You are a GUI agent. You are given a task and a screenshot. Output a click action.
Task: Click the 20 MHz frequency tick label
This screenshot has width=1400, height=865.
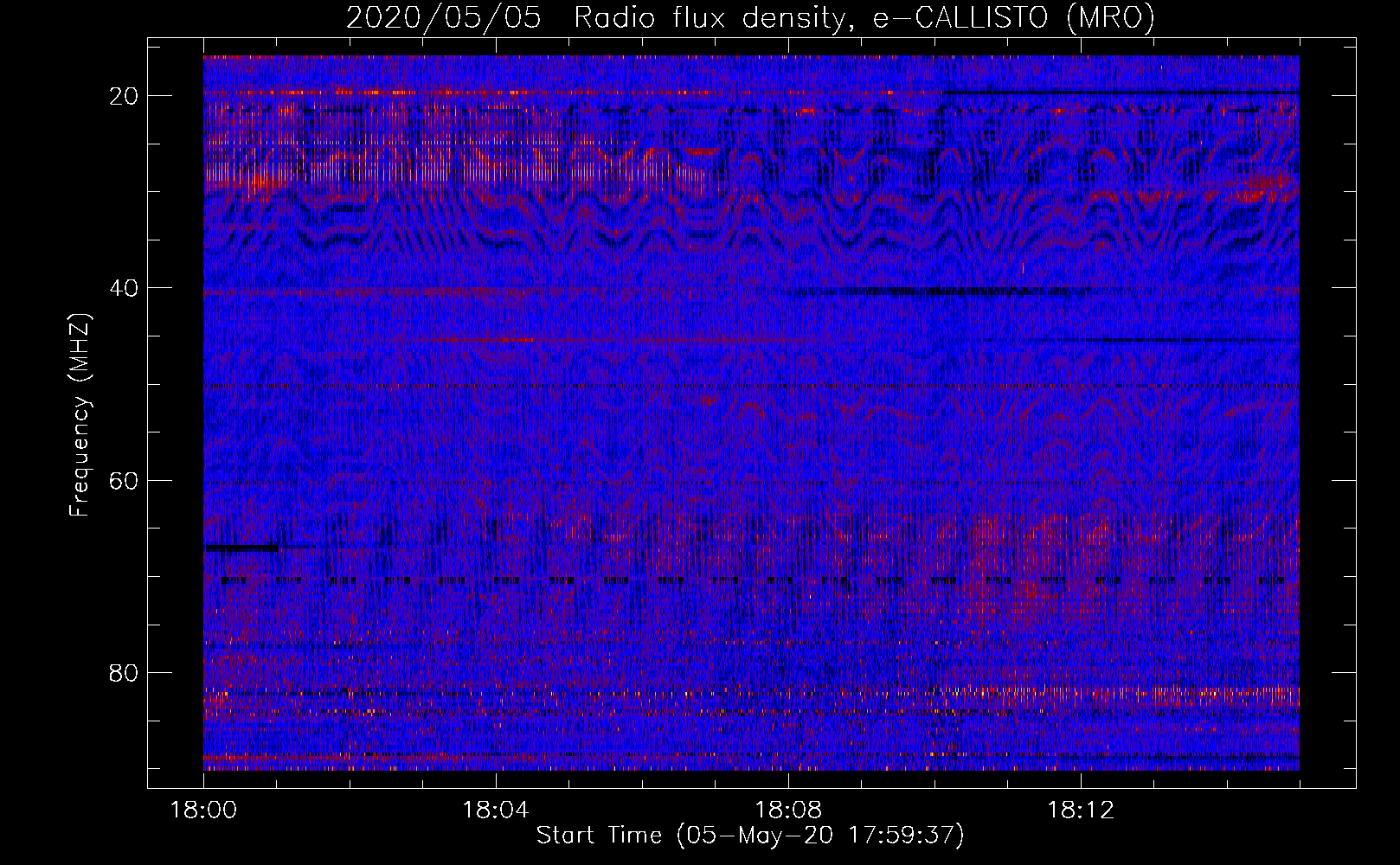(x=124, y=96)
